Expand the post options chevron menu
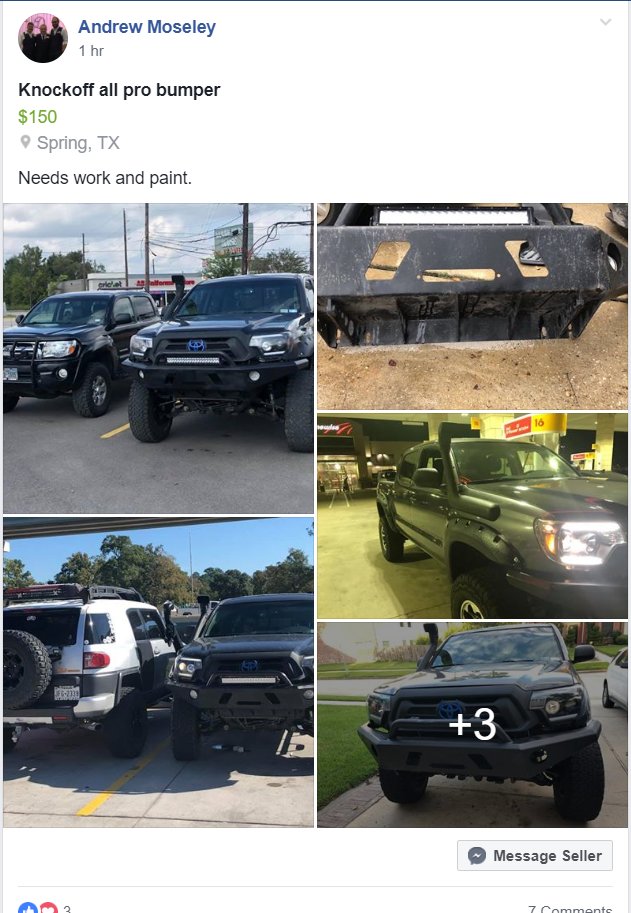Viewport: 631px width, 913px height. coord(605,22)
